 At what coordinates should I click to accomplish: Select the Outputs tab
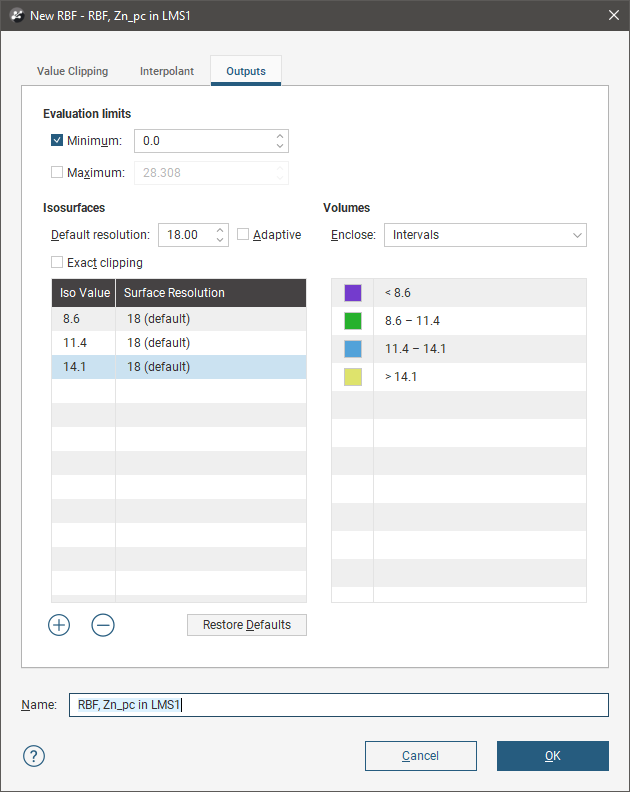click(246, 71)
